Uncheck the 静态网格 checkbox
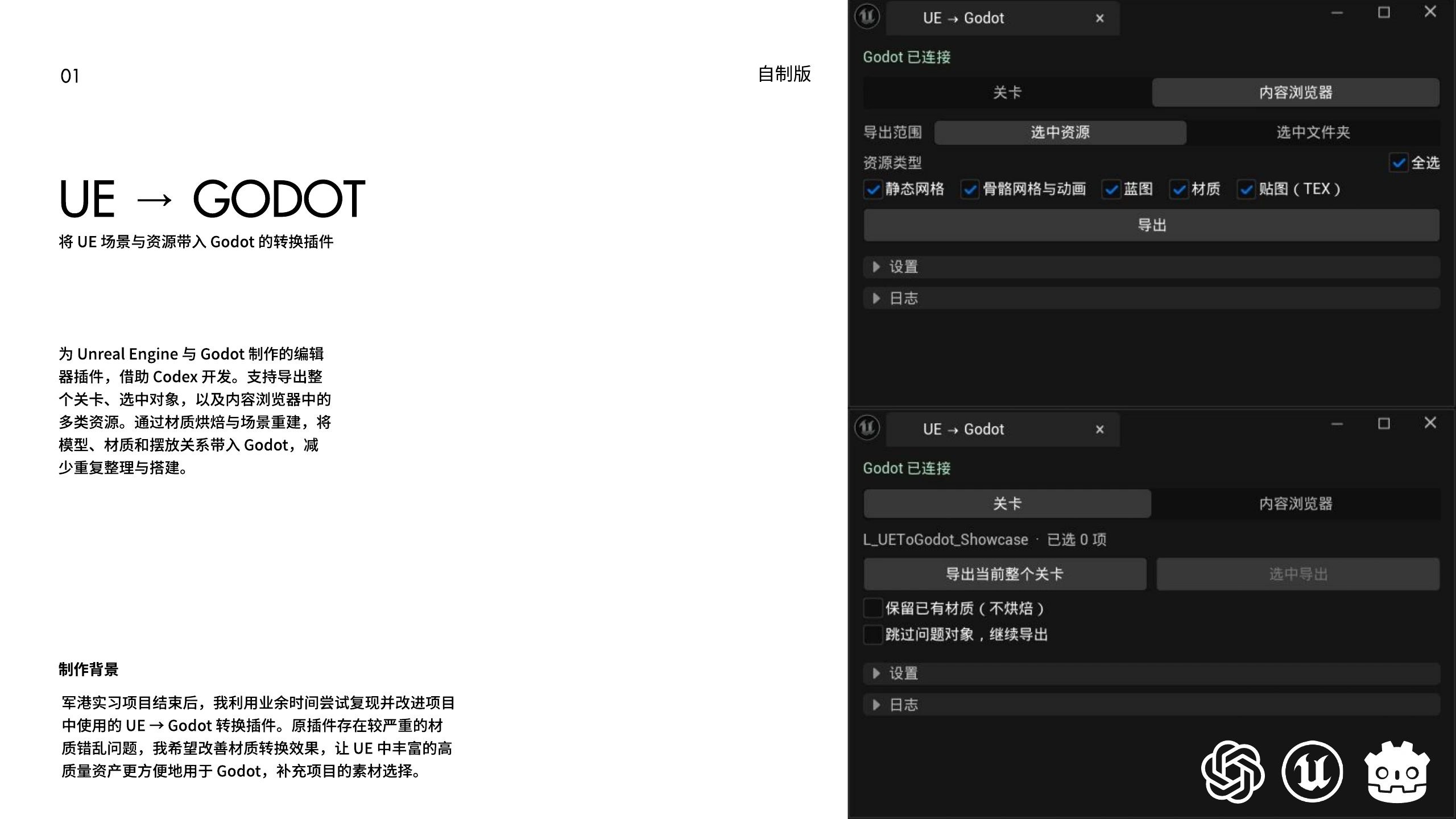The image size is (1456, 819). coord(873,189)
